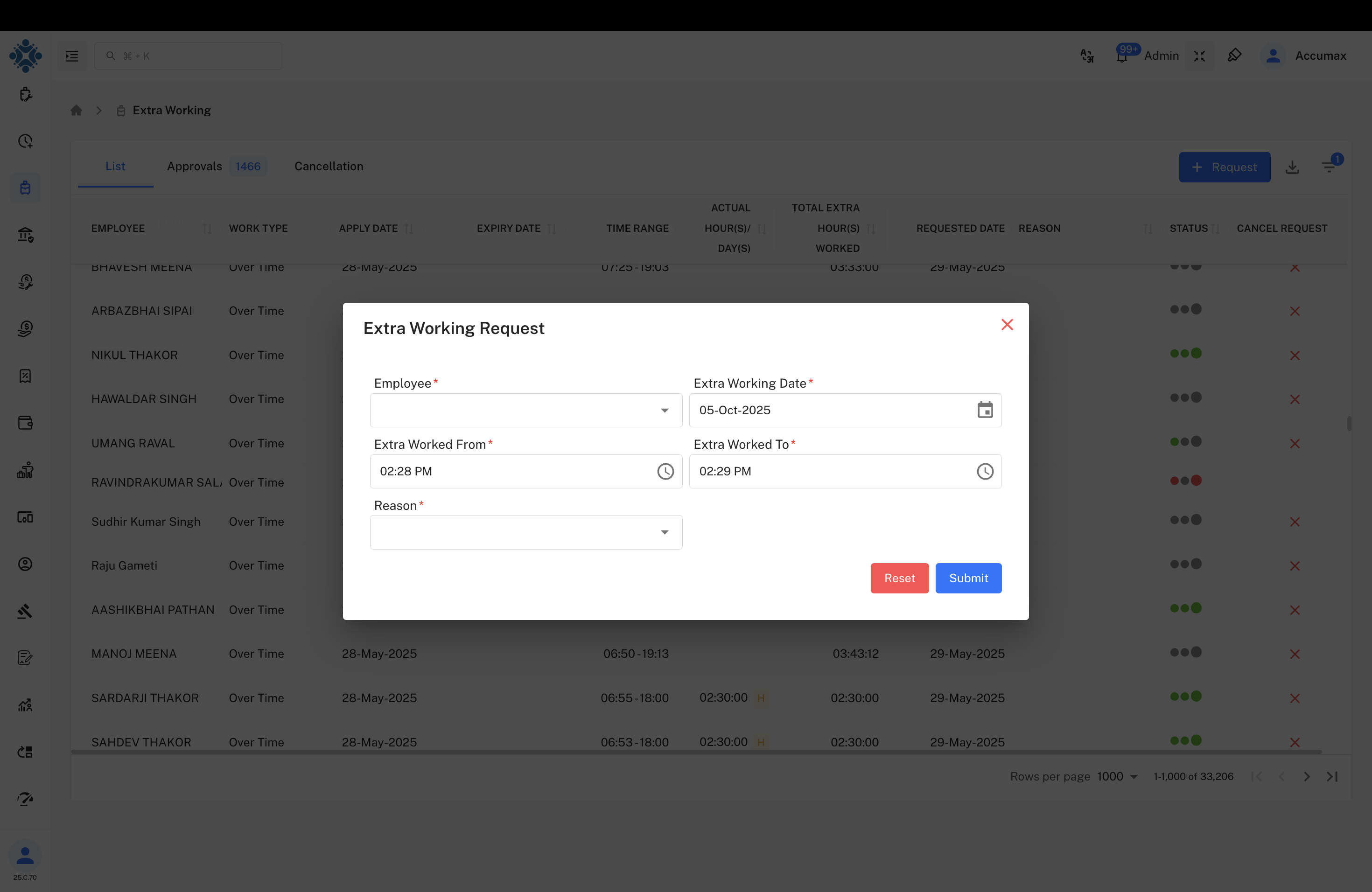Screen dimensions: 1372x892
Task: Expand the Employee dropdown
Action: tap(664, 410)
